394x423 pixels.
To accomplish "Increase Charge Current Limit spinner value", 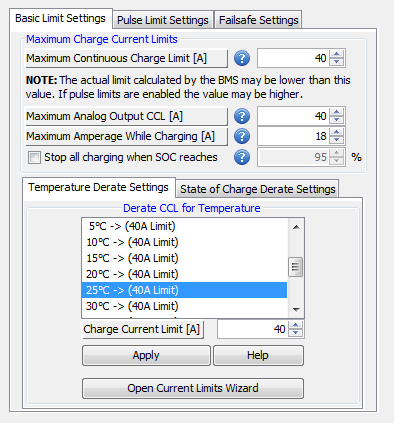I will pos(296,325).
